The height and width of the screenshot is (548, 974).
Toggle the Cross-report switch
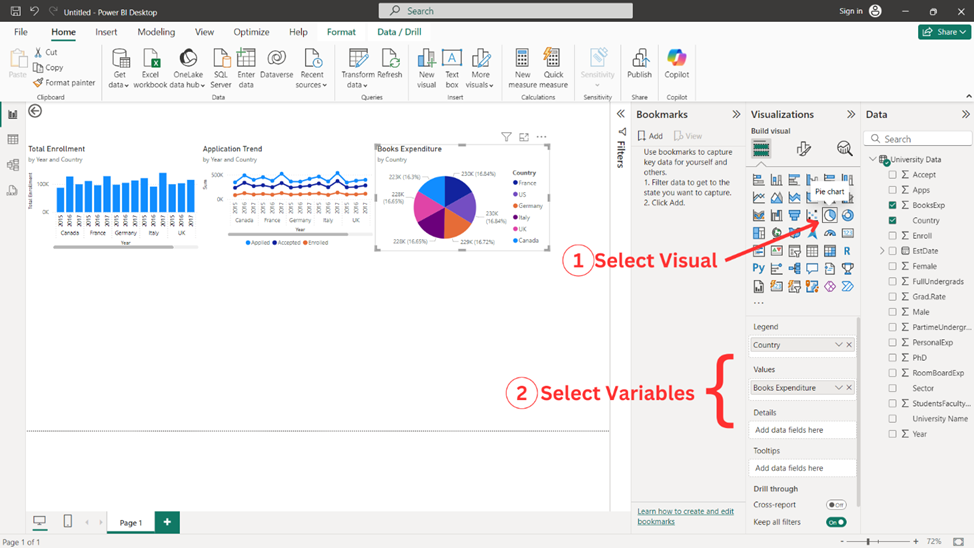[x=836, y=505]
